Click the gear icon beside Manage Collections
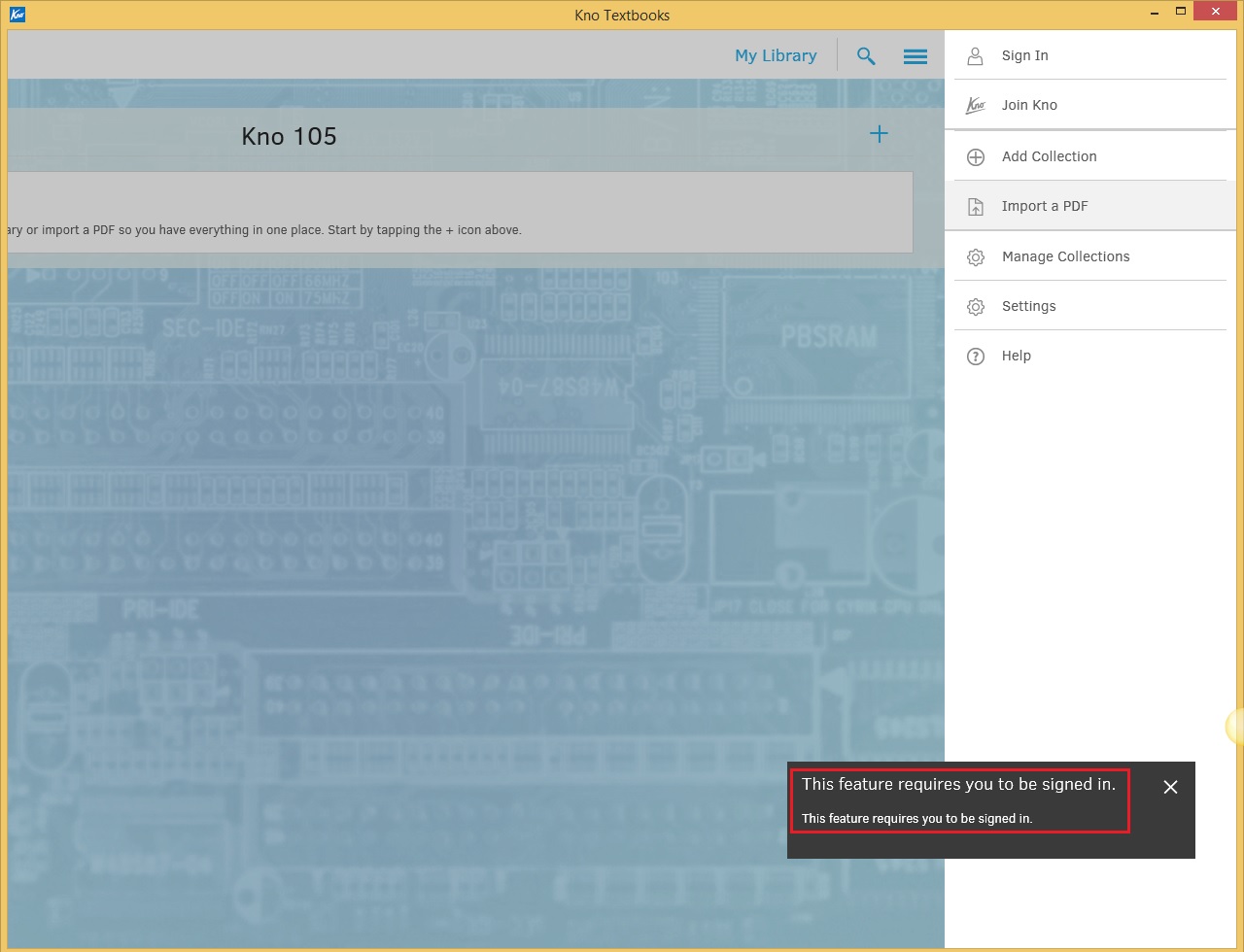 [x=976, y=257]
